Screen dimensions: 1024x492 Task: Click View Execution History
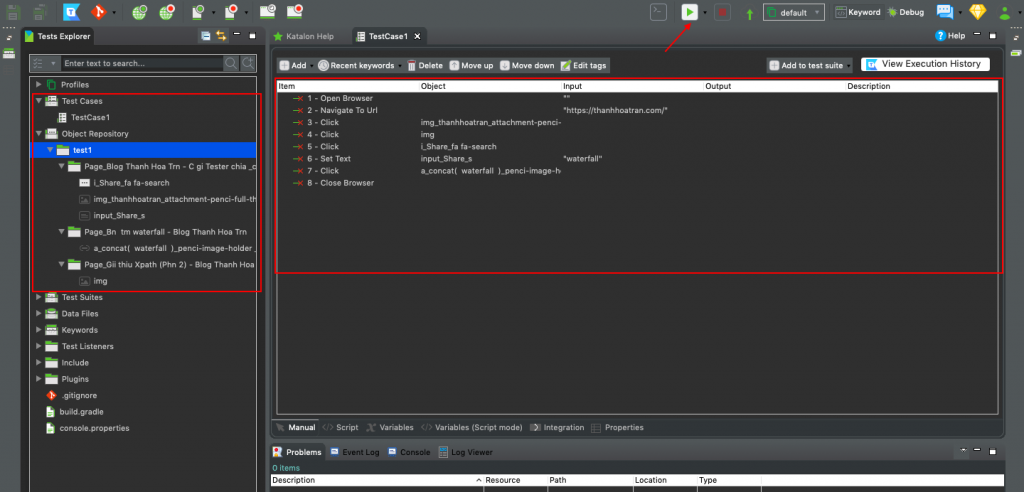[925, 64]
